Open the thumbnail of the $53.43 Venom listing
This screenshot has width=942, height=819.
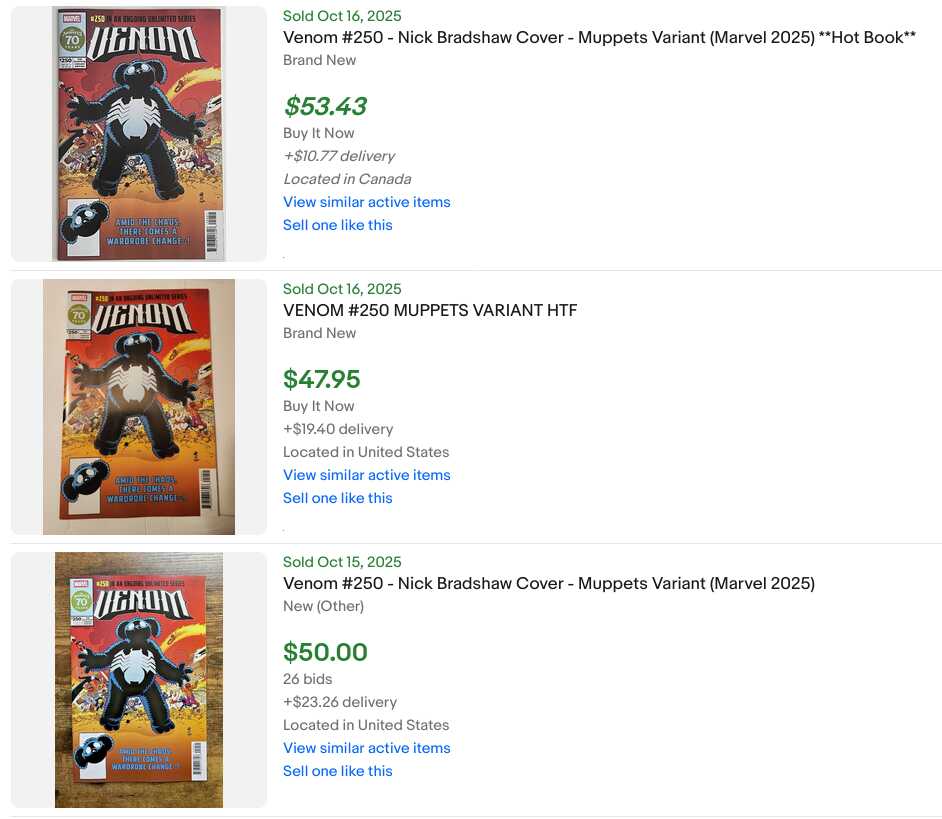[139, 134]
